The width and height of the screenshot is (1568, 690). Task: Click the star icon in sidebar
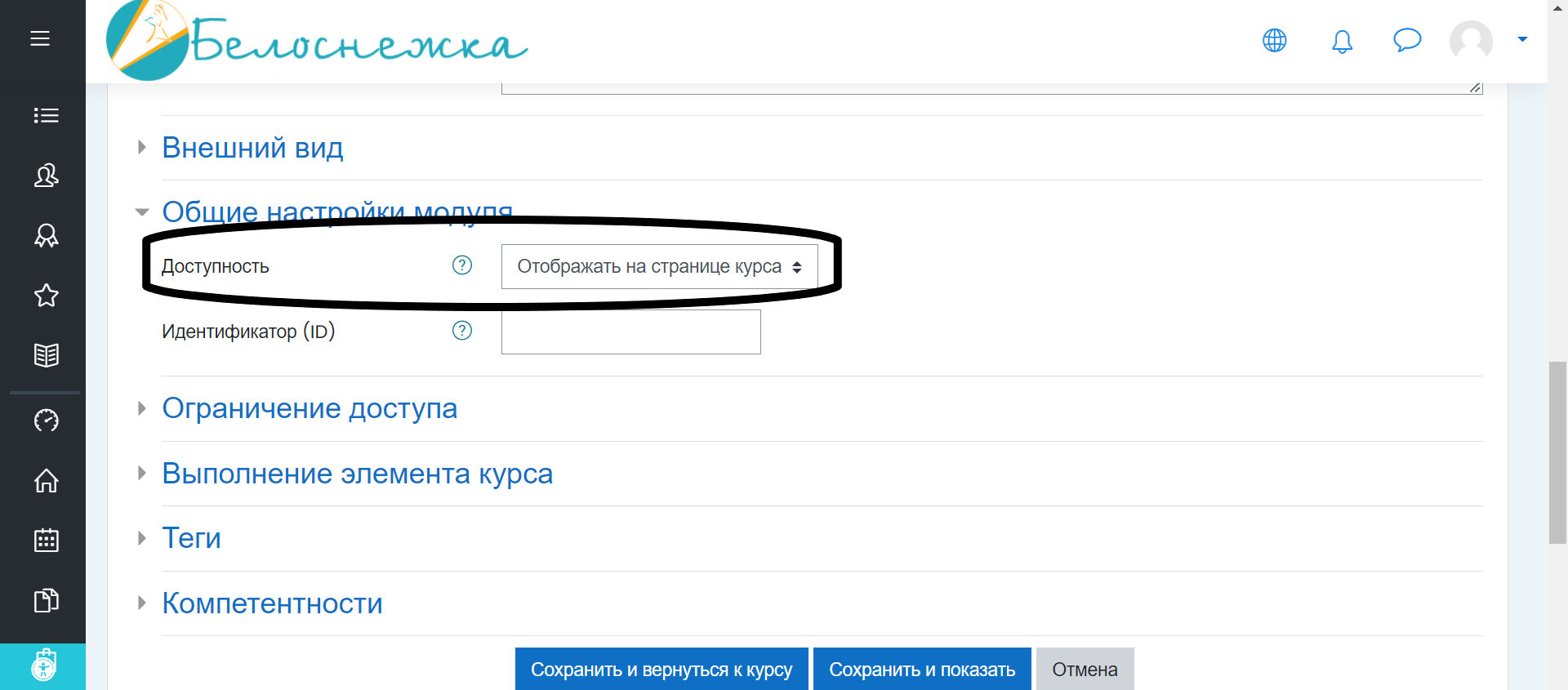point(46,296)
